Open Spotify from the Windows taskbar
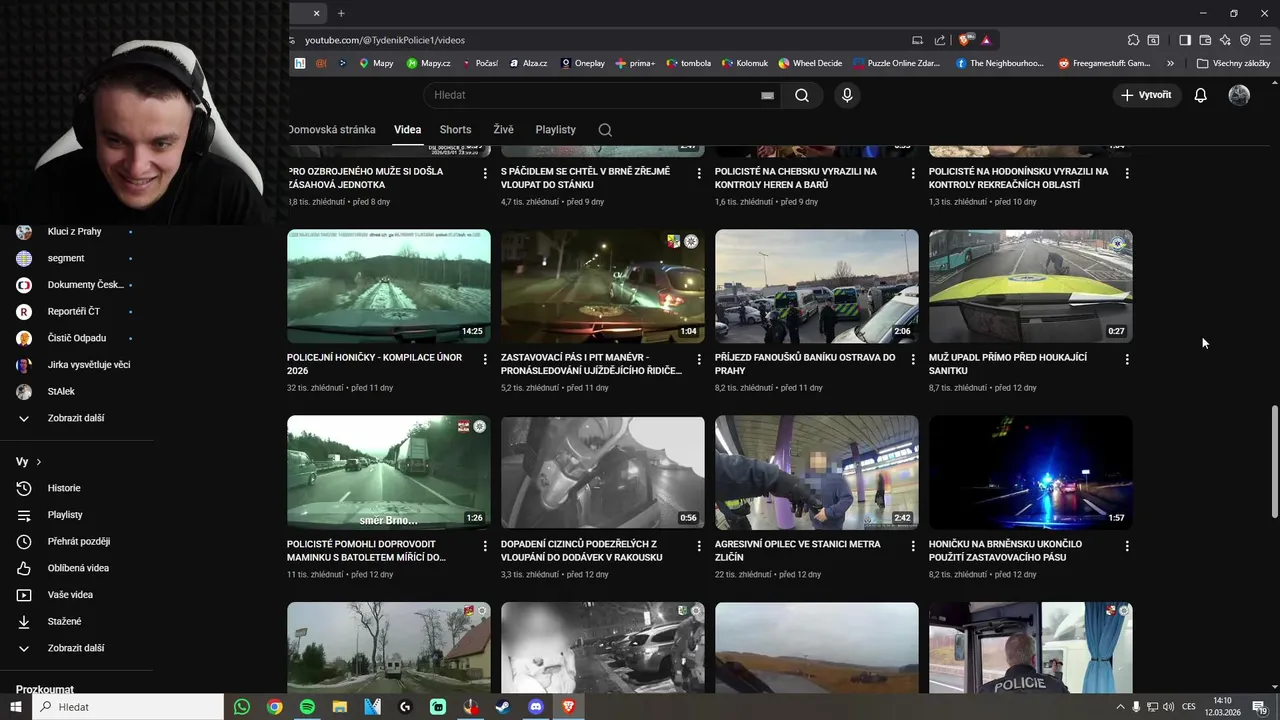The width and height of the screenshot is (1280, 720). pyautogui.click(x=307, y=707)
